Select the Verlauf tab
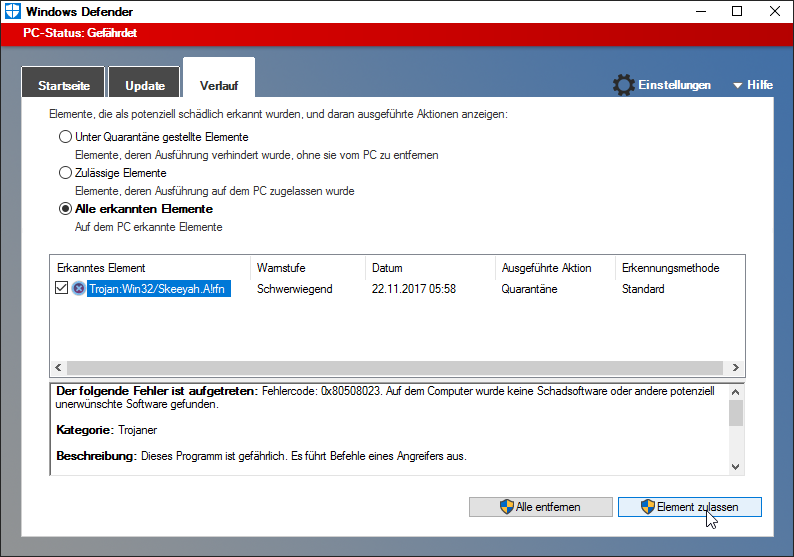Image resolution: width=794 pixels, height=557 pixels. pyautogui.click(x=219, y=77)
